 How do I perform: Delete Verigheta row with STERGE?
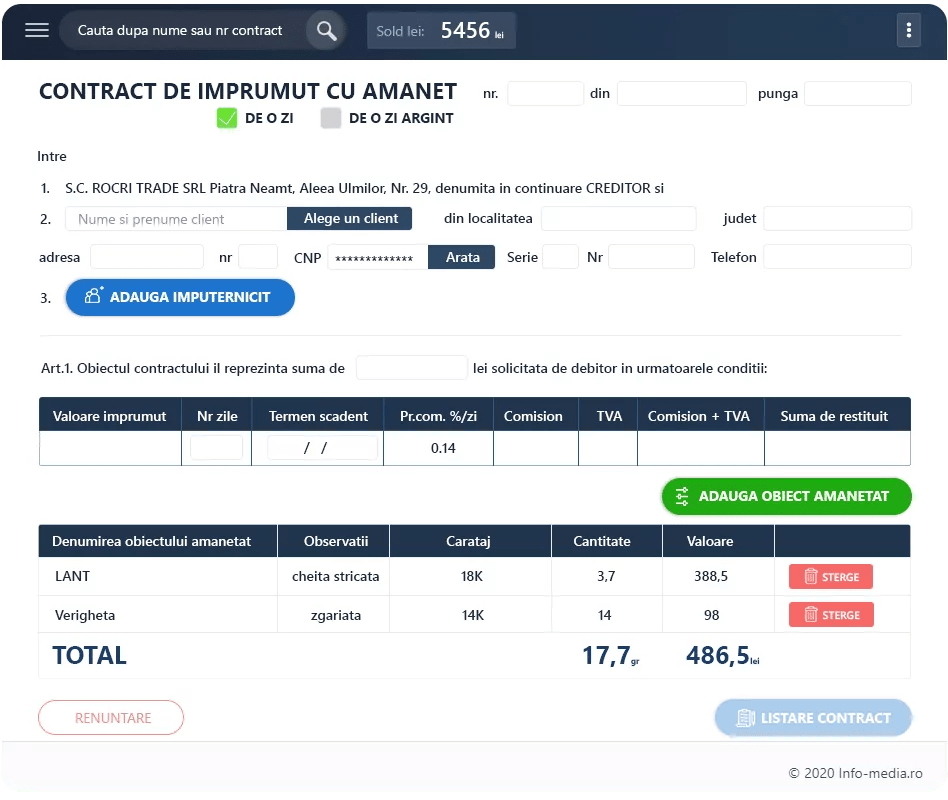pos(831,615)
